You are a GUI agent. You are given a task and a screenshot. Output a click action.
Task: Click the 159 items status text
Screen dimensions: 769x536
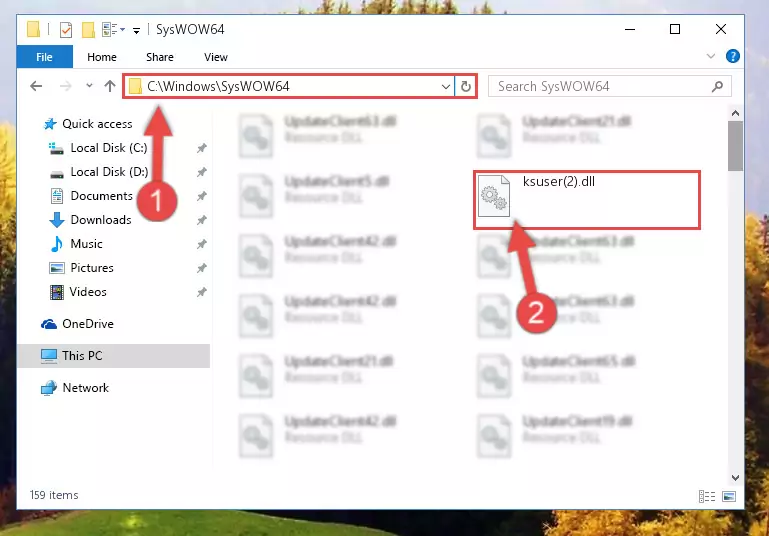54,495
